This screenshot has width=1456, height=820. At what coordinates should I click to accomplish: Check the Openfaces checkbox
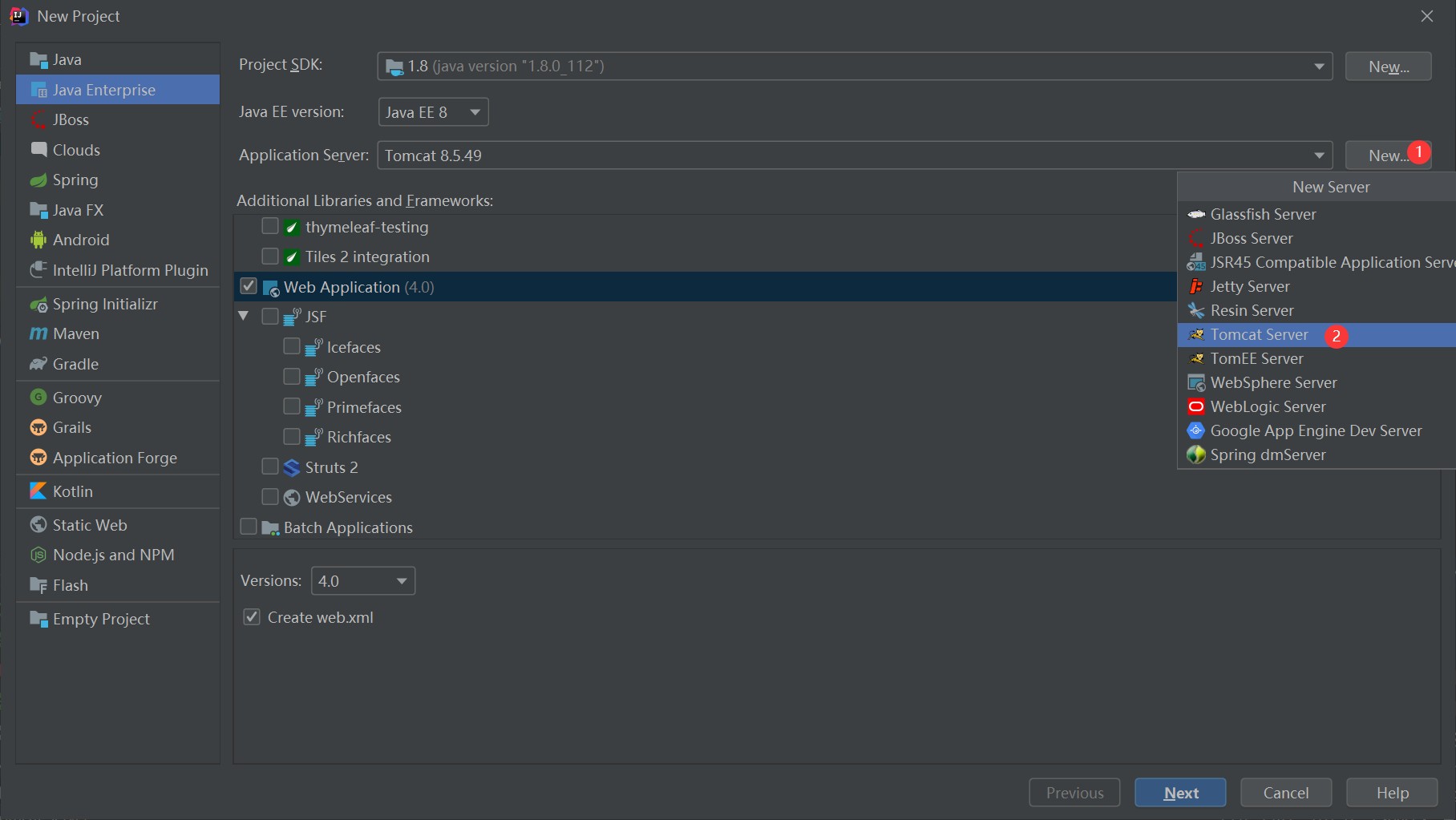click(x=292, y=377)
